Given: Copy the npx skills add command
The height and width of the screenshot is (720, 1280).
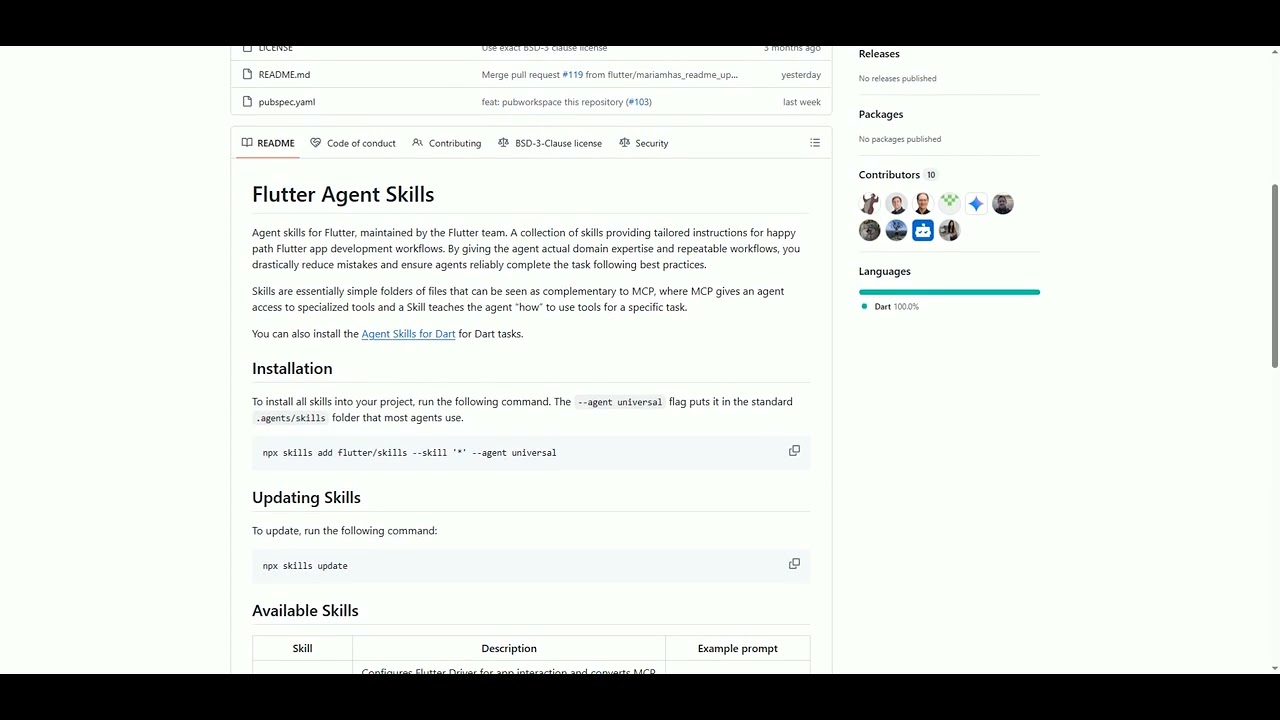Looking at the screenshot, I should 794,451.
